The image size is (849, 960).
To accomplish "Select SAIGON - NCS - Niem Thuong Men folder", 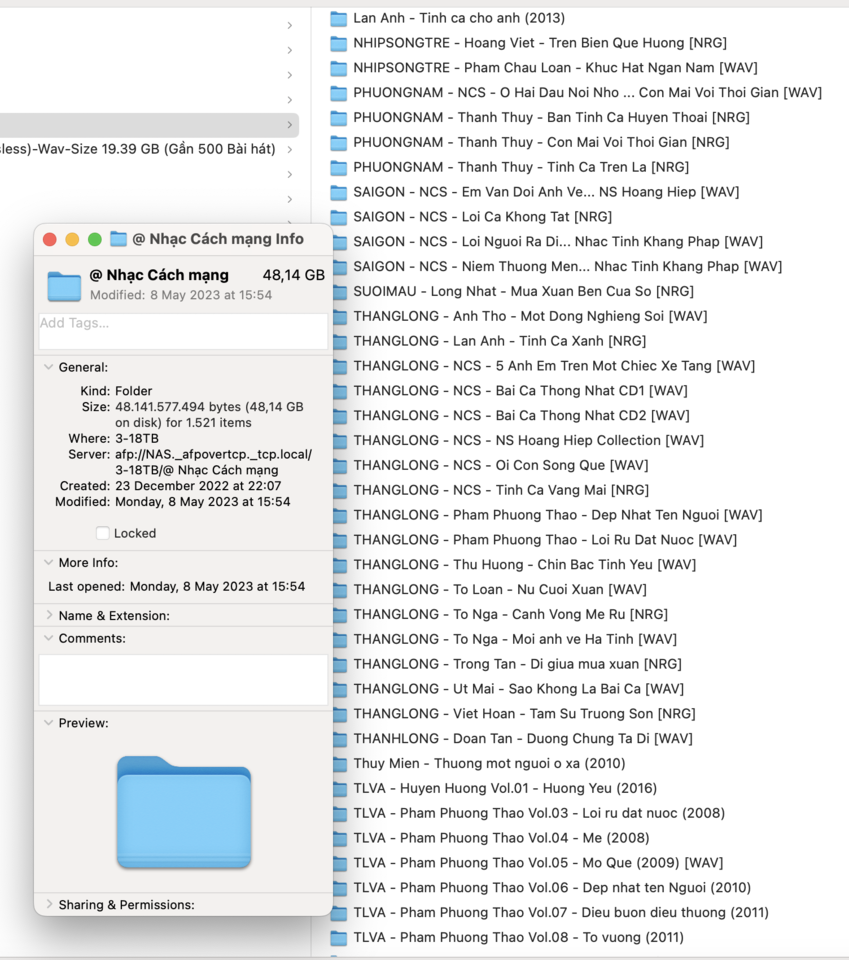I will click(567, 267).
